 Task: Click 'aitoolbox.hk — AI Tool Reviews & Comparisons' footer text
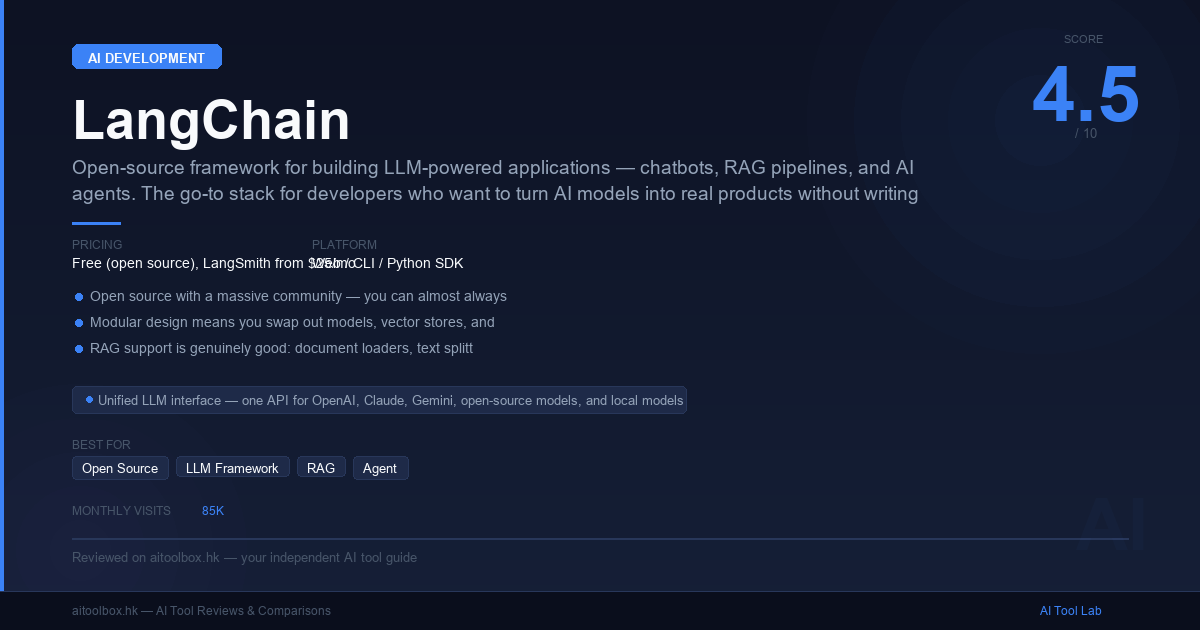point(201,611)
